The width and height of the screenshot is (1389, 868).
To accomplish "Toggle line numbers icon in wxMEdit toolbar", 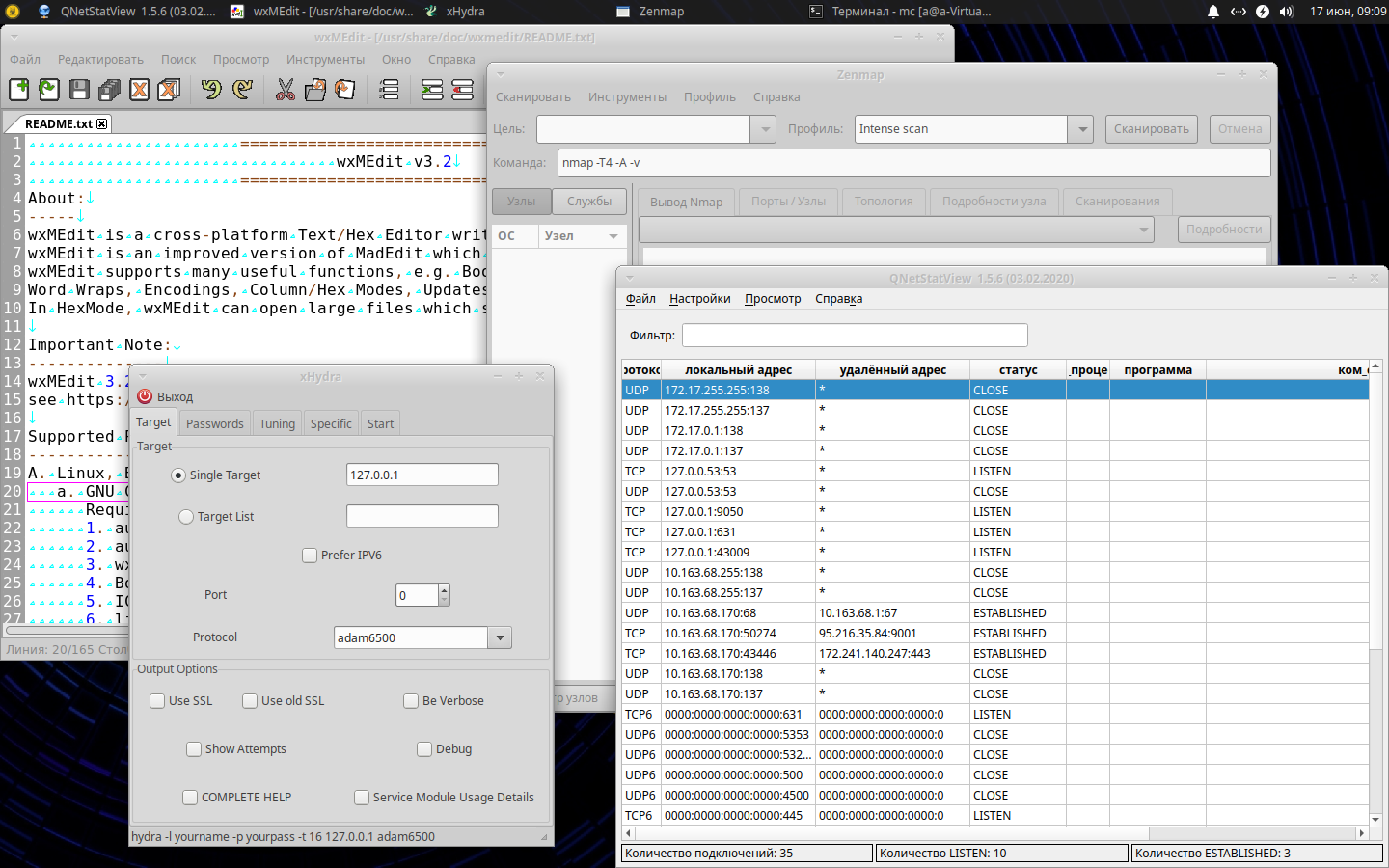I will pos(389,90).
